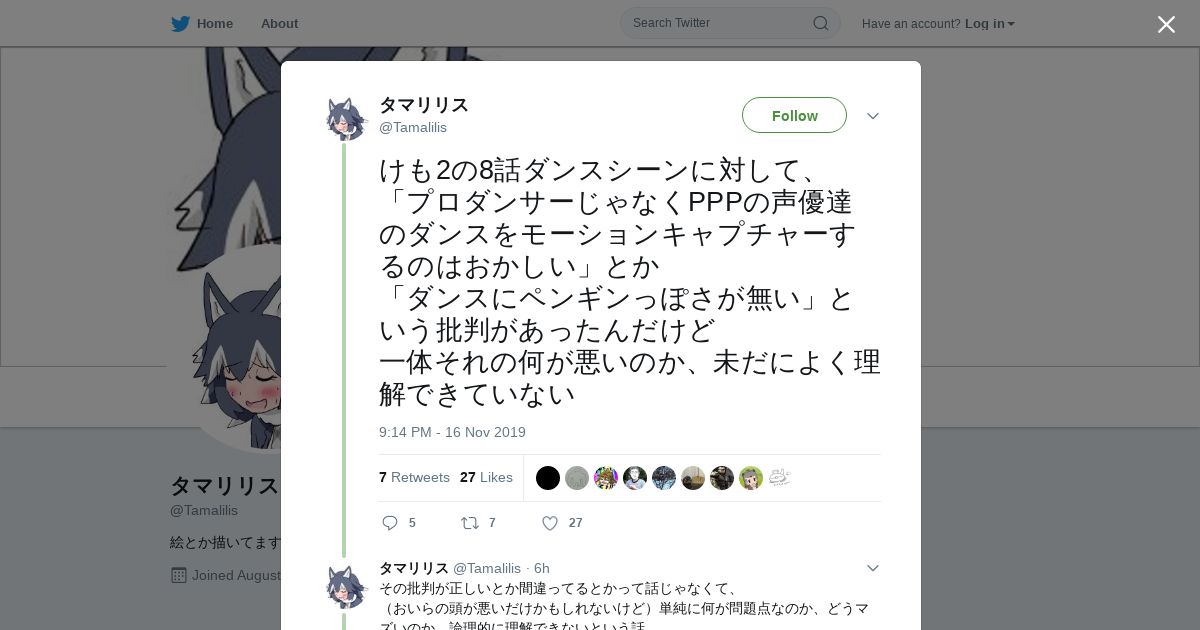Open the solid black liker avatar
Screen dimensions: 1200x630
548,478
